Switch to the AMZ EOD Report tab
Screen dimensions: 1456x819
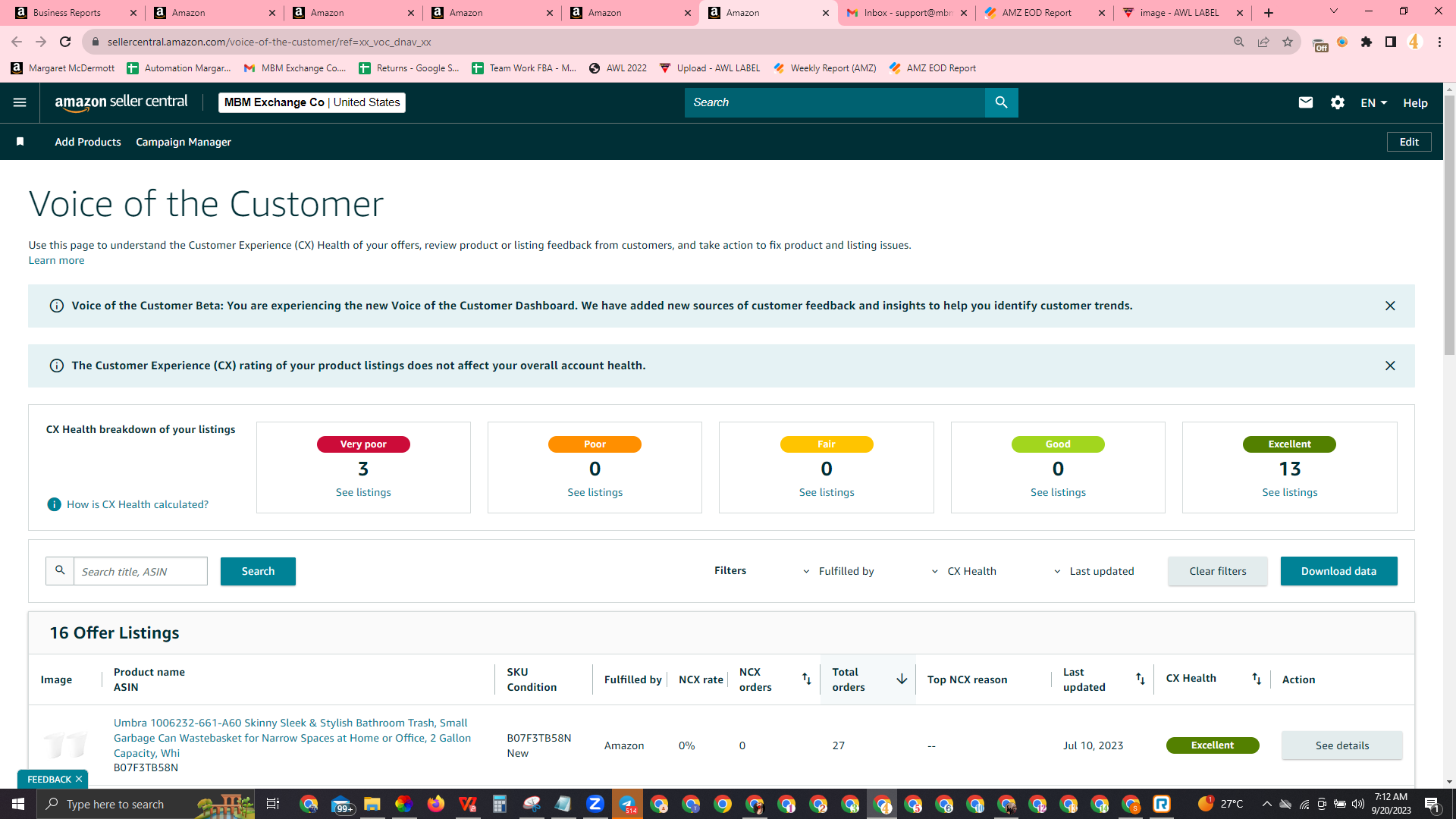click(1045, 13)
